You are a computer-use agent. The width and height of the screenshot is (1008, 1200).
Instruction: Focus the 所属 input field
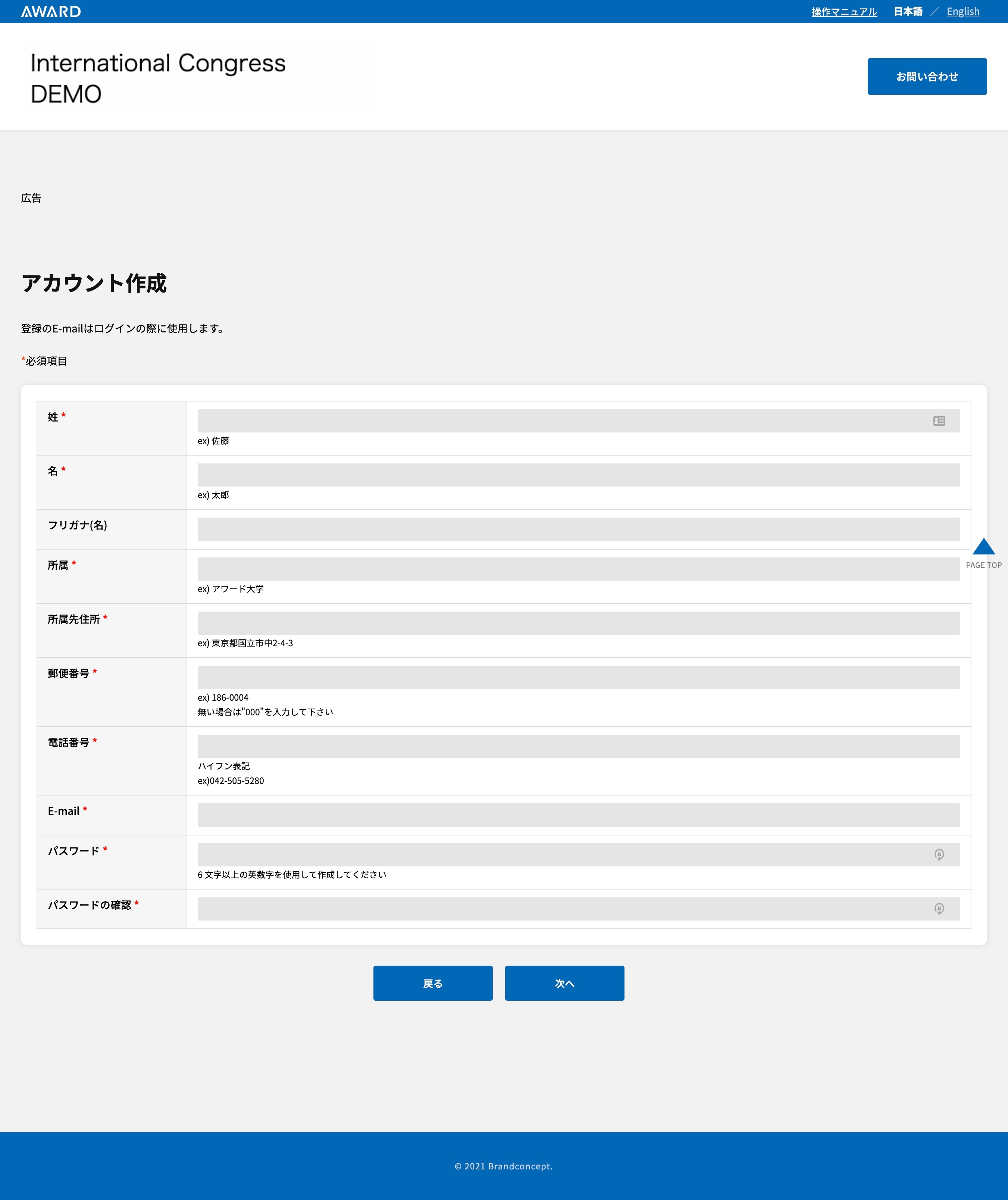[578, 569]
